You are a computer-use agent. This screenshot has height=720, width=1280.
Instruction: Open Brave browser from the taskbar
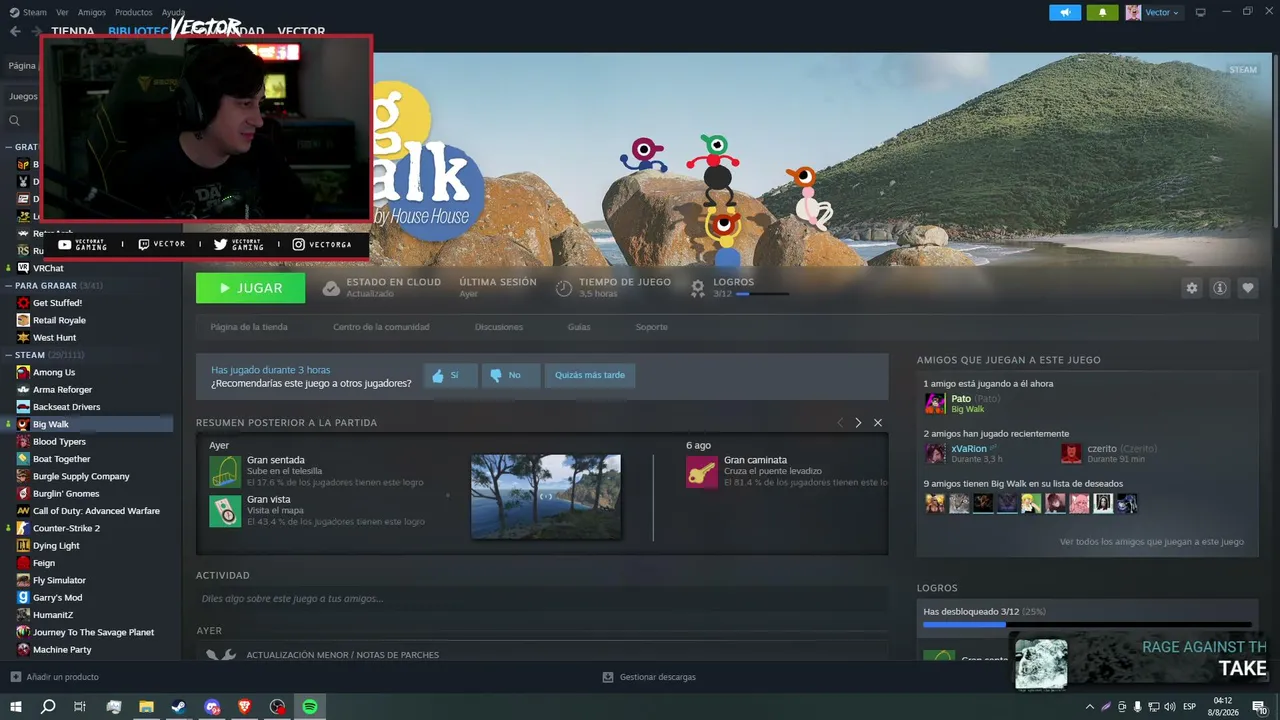click(245, 707)
